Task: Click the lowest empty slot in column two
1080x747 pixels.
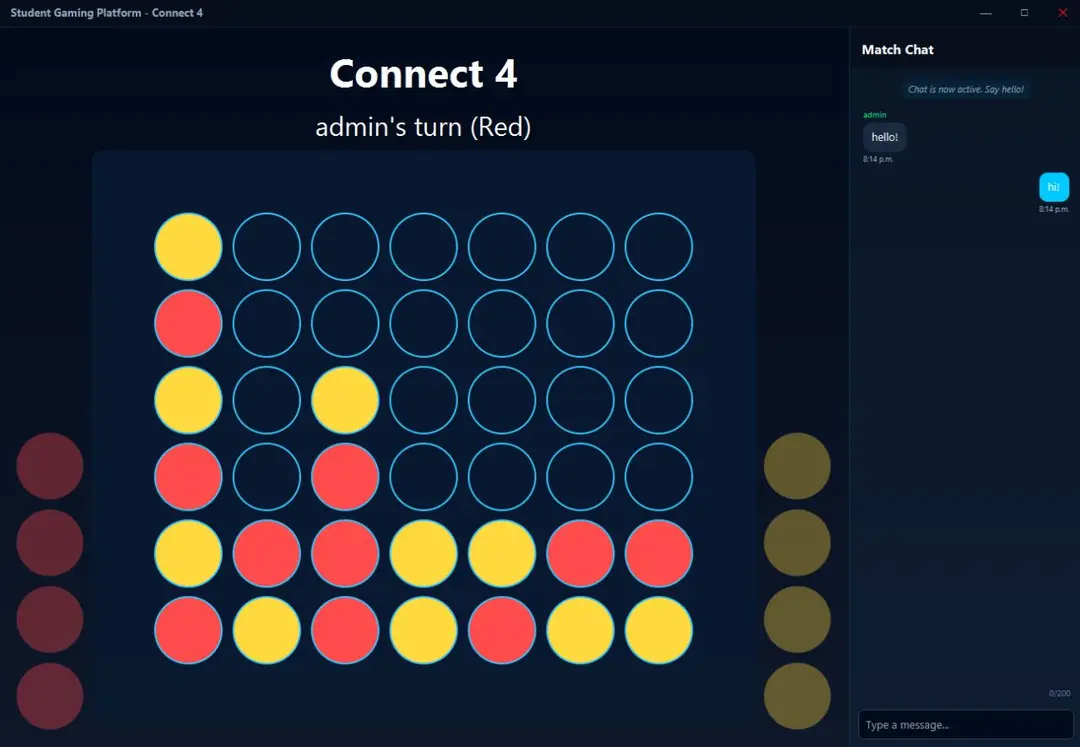Action: click(267, 476)
